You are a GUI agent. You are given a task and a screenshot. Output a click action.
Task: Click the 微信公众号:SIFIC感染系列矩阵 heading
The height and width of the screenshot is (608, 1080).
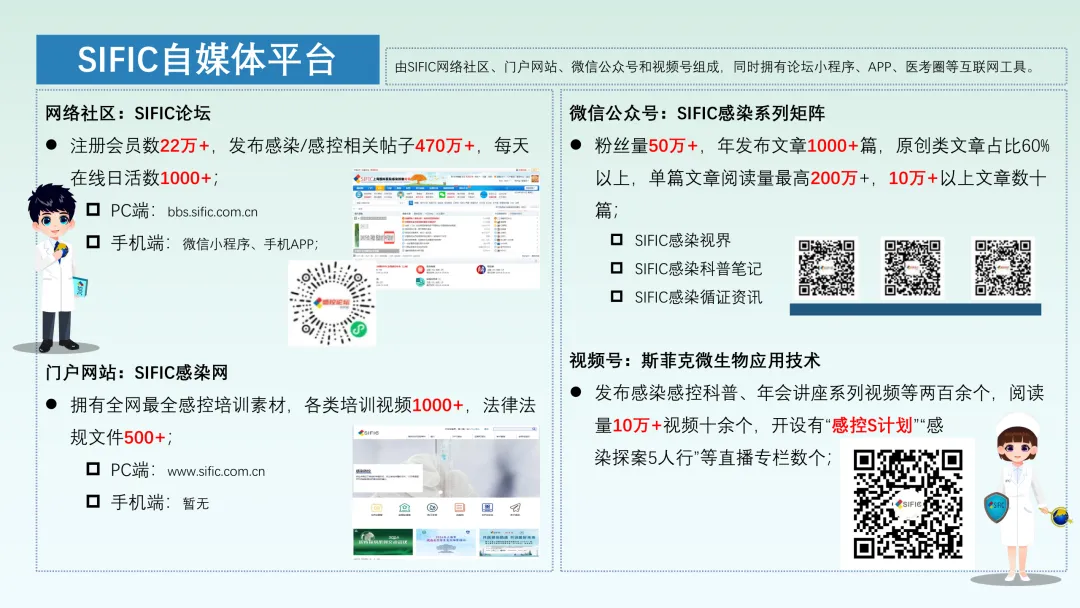pyautogui.click(x=696, y=114)
